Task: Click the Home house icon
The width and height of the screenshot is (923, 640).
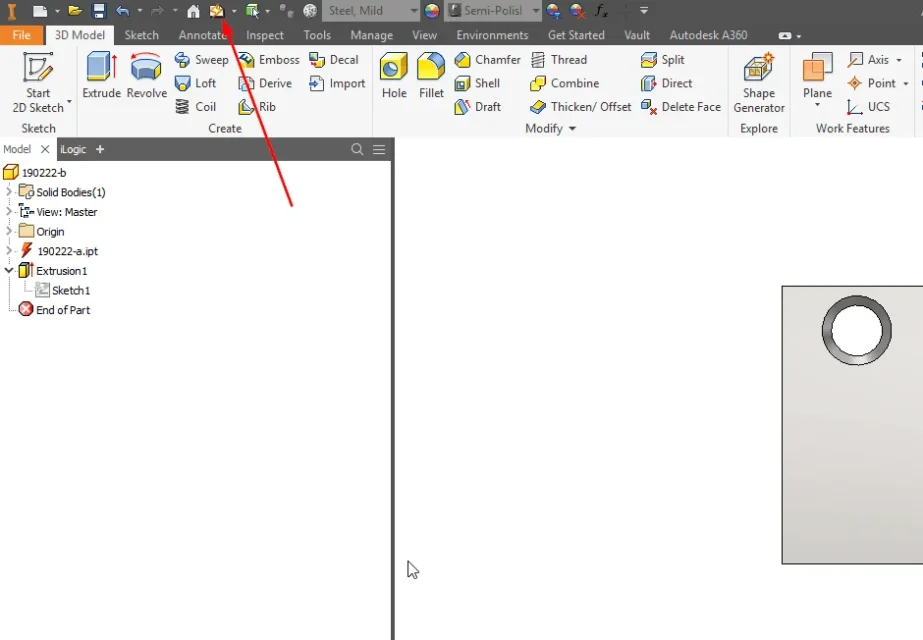Action: pos(193,11)
